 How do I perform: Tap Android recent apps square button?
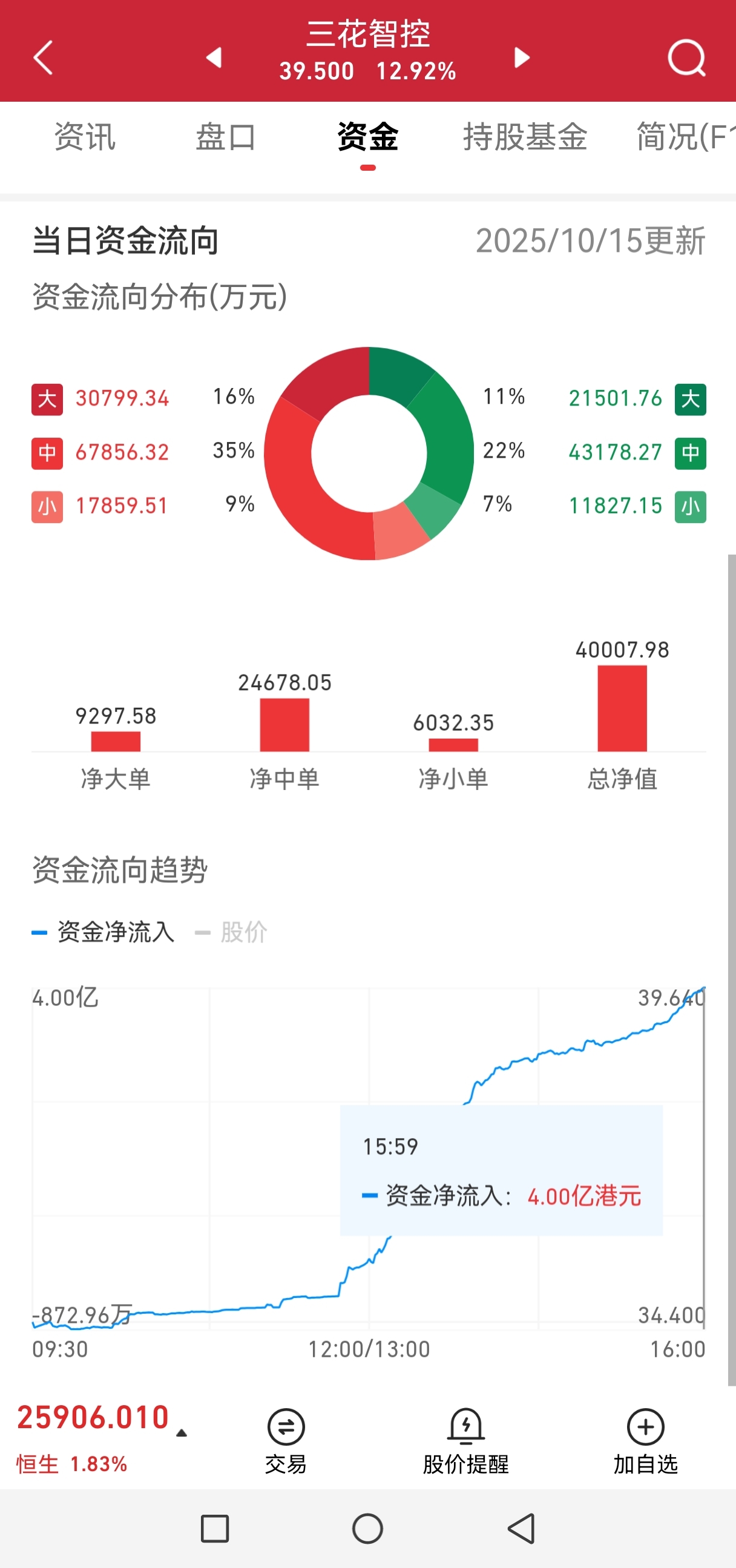(214, 1529)
